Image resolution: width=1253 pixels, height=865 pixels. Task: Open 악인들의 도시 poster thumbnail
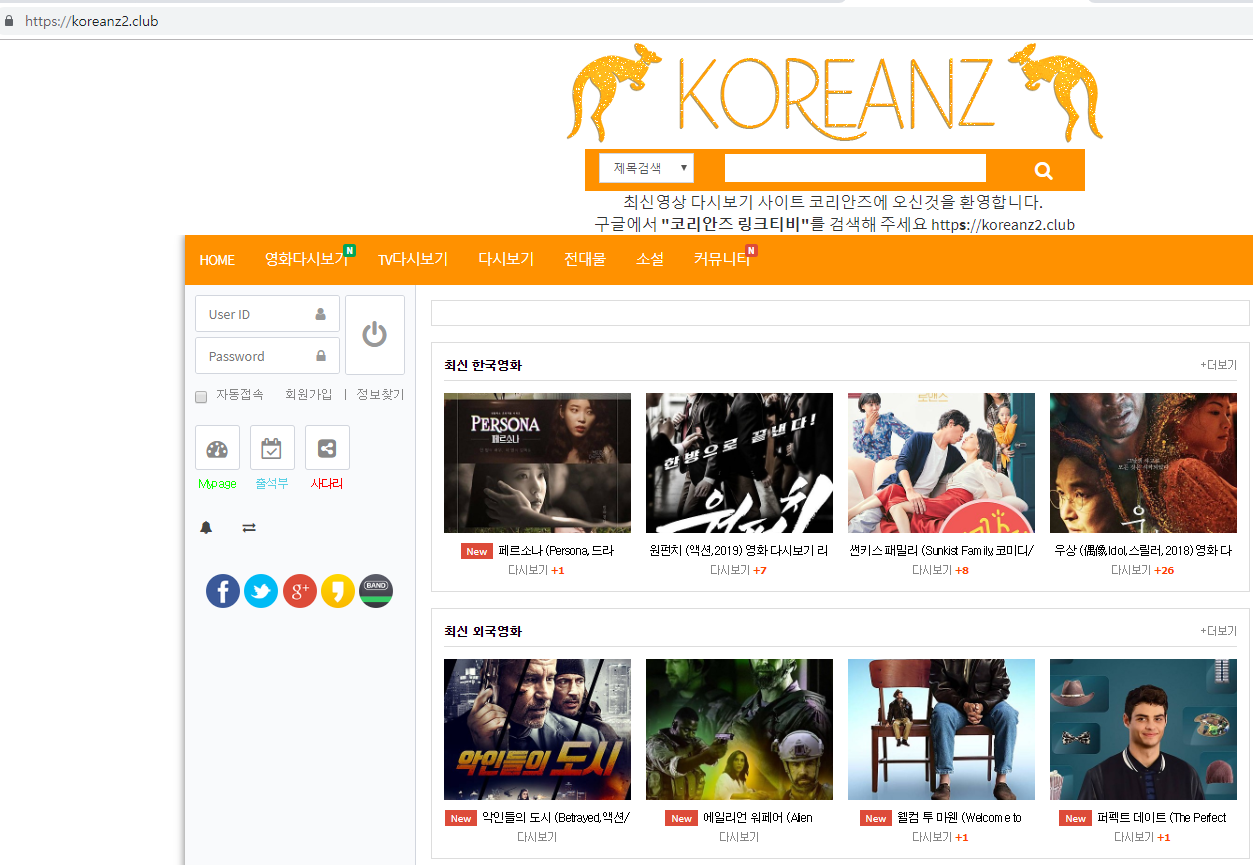[x=537, y=729]
